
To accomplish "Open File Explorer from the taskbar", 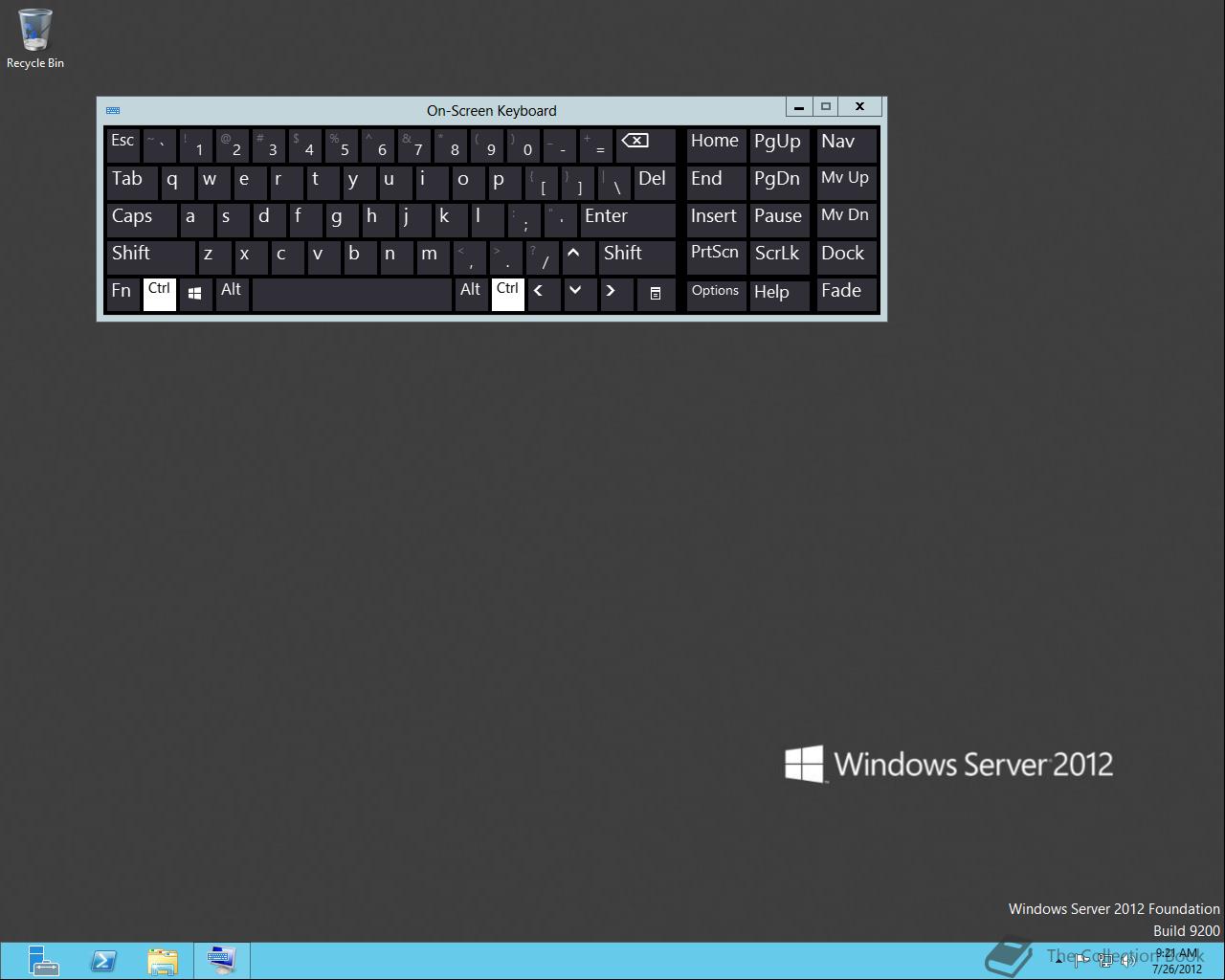I will pos(163,961).
